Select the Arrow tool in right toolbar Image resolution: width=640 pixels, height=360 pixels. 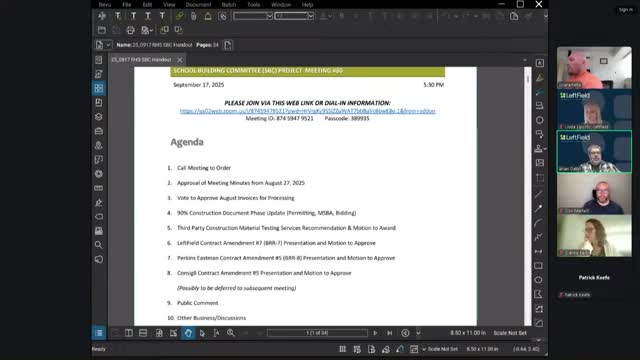(539, 209)
